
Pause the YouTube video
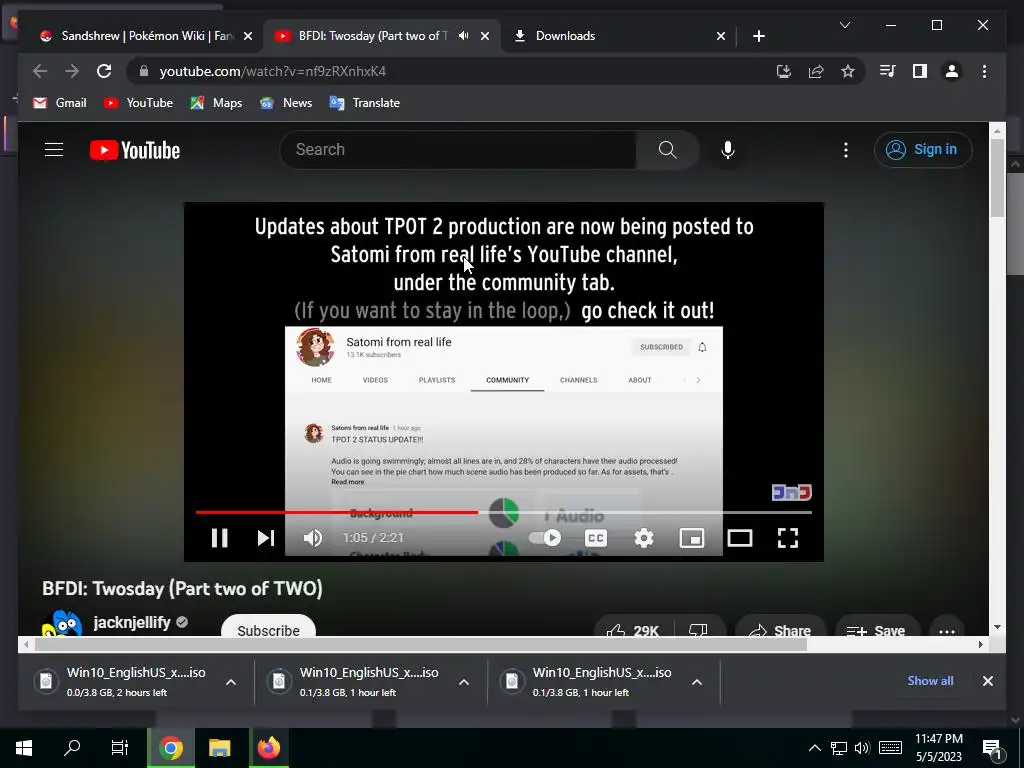219,537
